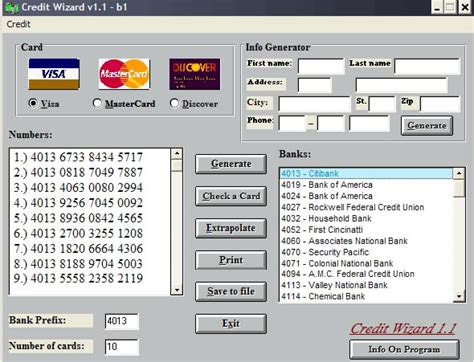Click the First name input field
The height and width of the screenshot is (362, 474).
(321, 66)
